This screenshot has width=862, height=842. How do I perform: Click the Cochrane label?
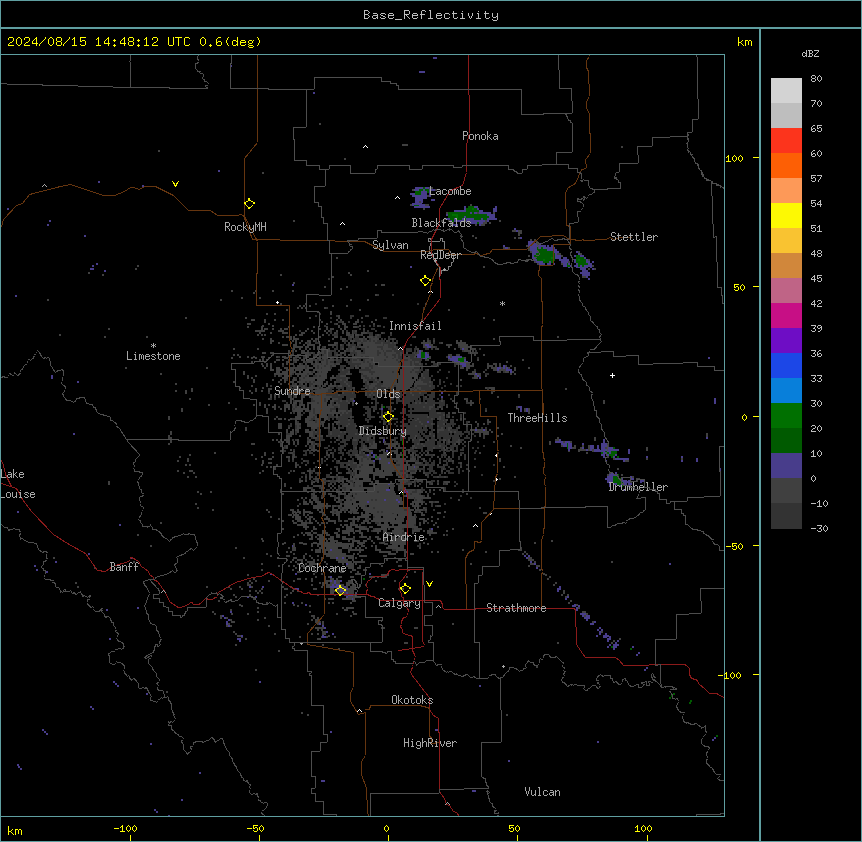[322, 568]
